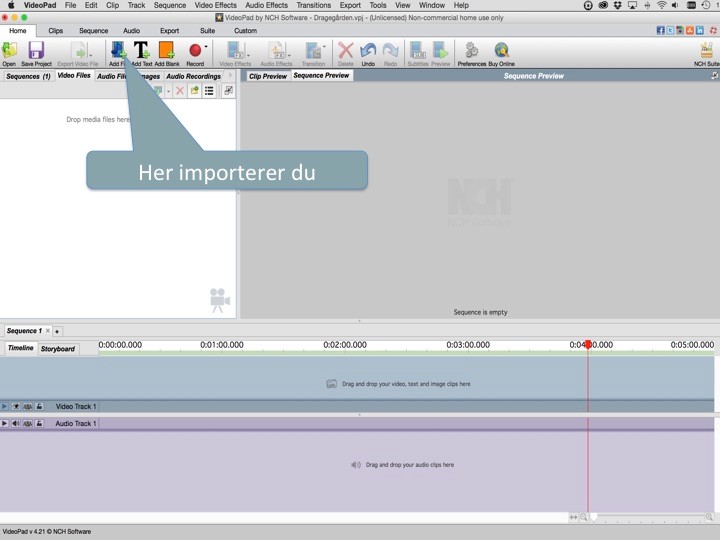Click the Transition toolbar icon

[314, 51]
